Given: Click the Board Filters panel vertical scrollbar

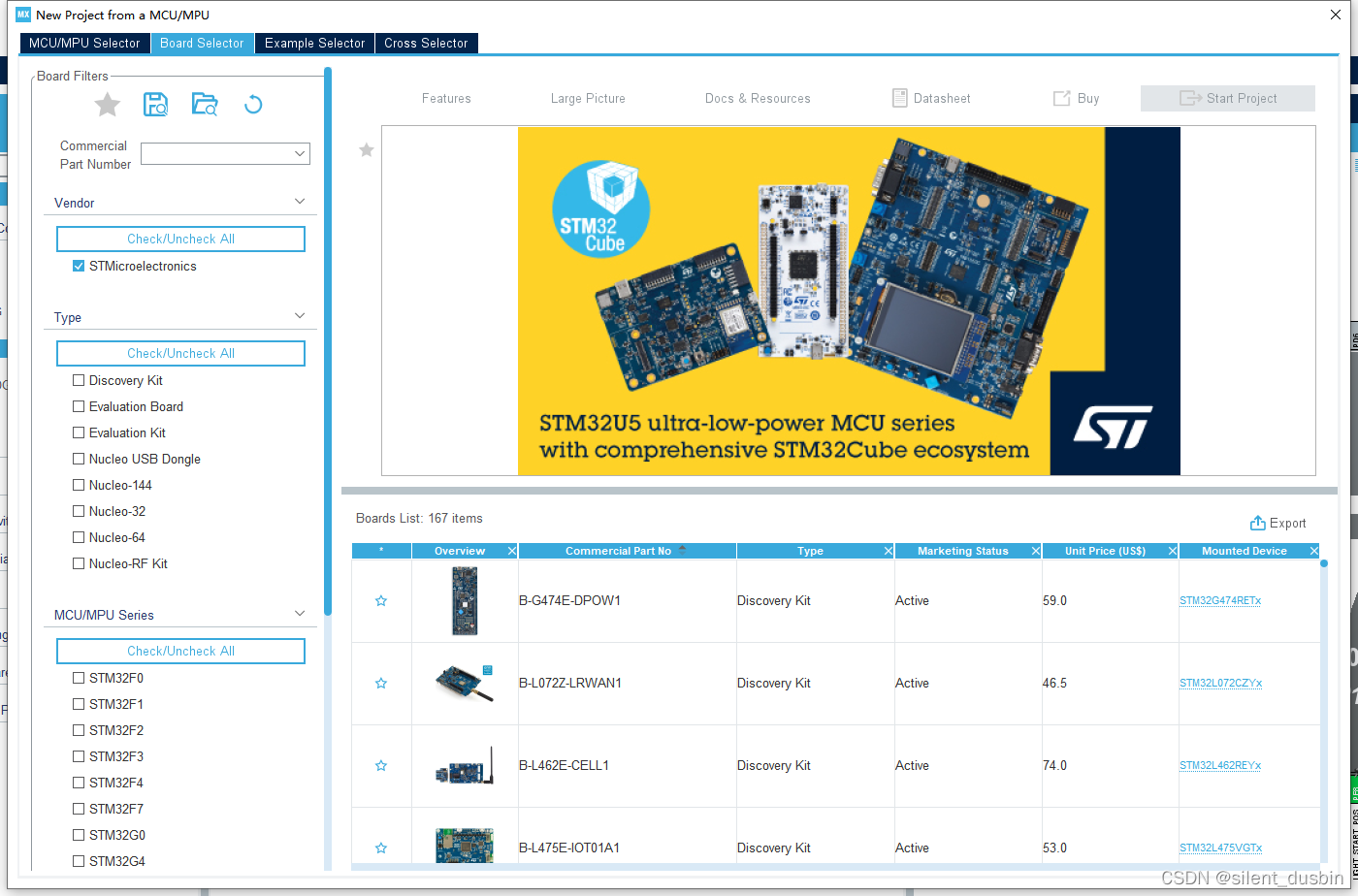Looking at the screenshot, I should coord(328,339).
